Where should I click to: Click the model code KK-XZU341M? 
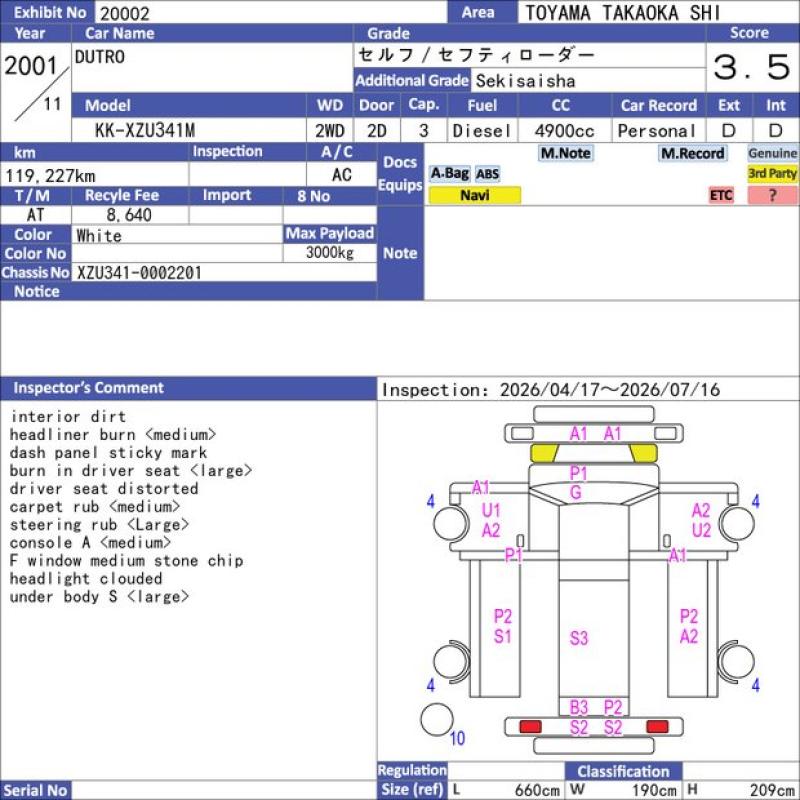tap(145, 131)
